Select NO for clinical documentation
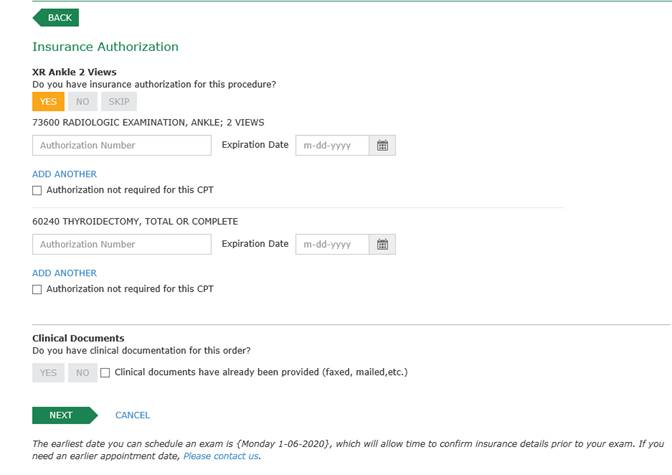The image size is (672, 475). [82, 373]
